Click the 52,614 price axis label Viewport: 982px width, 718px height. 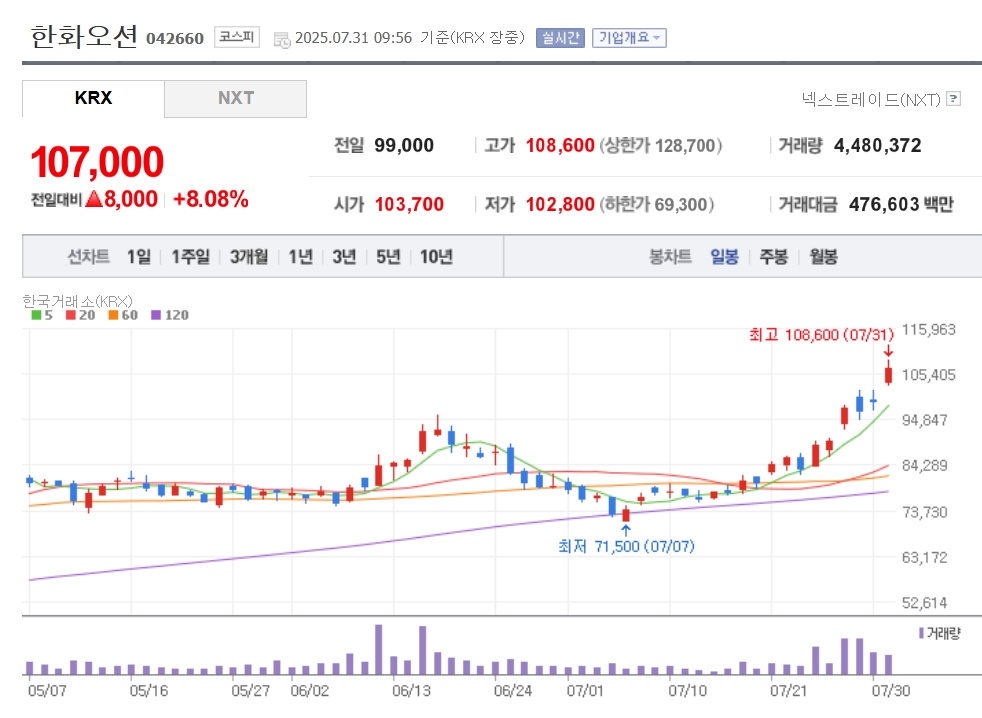click(924, 603)
